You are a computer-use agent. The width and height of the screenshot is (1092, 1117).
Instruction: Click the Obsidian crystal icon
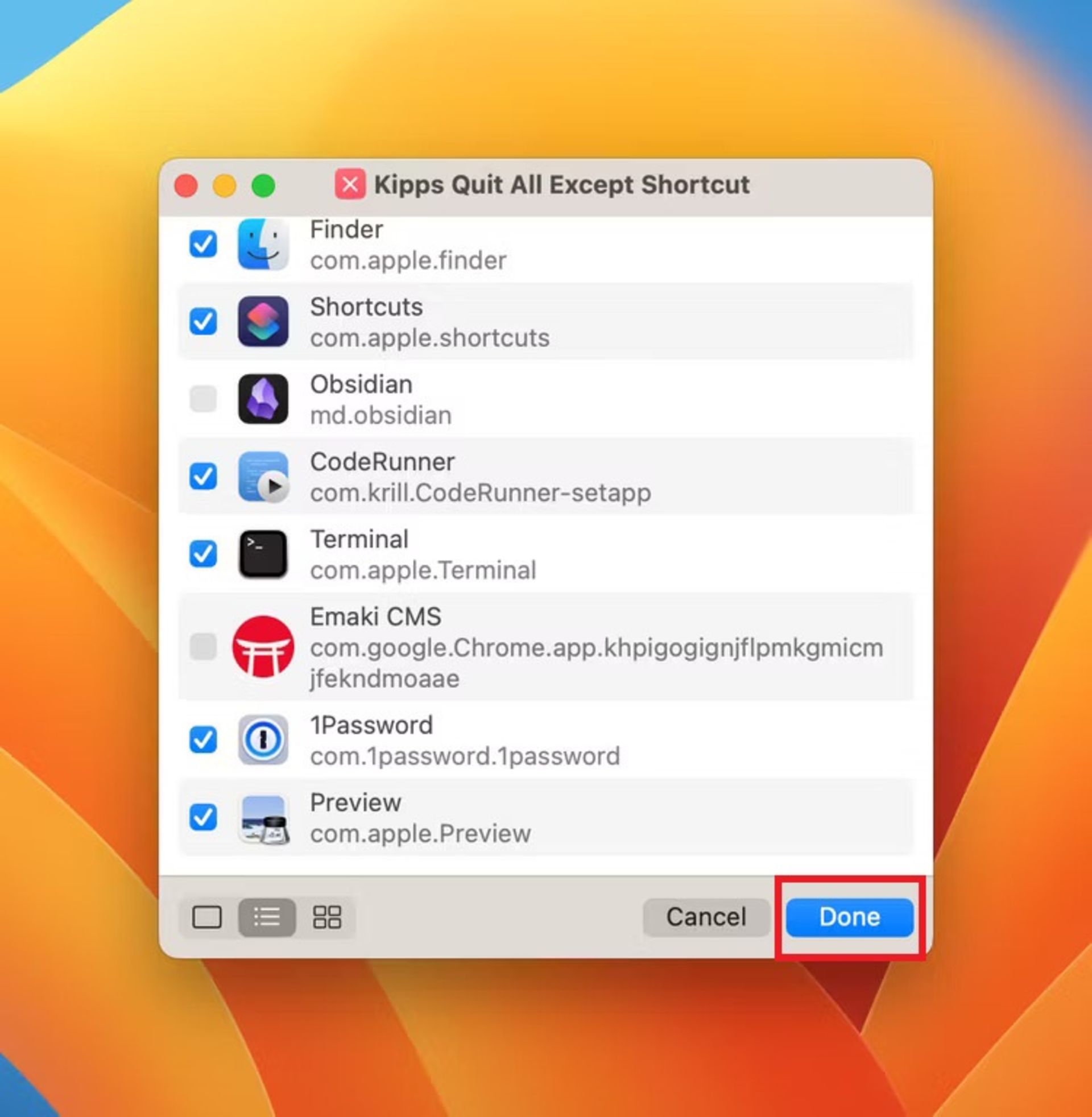point(263,399)
